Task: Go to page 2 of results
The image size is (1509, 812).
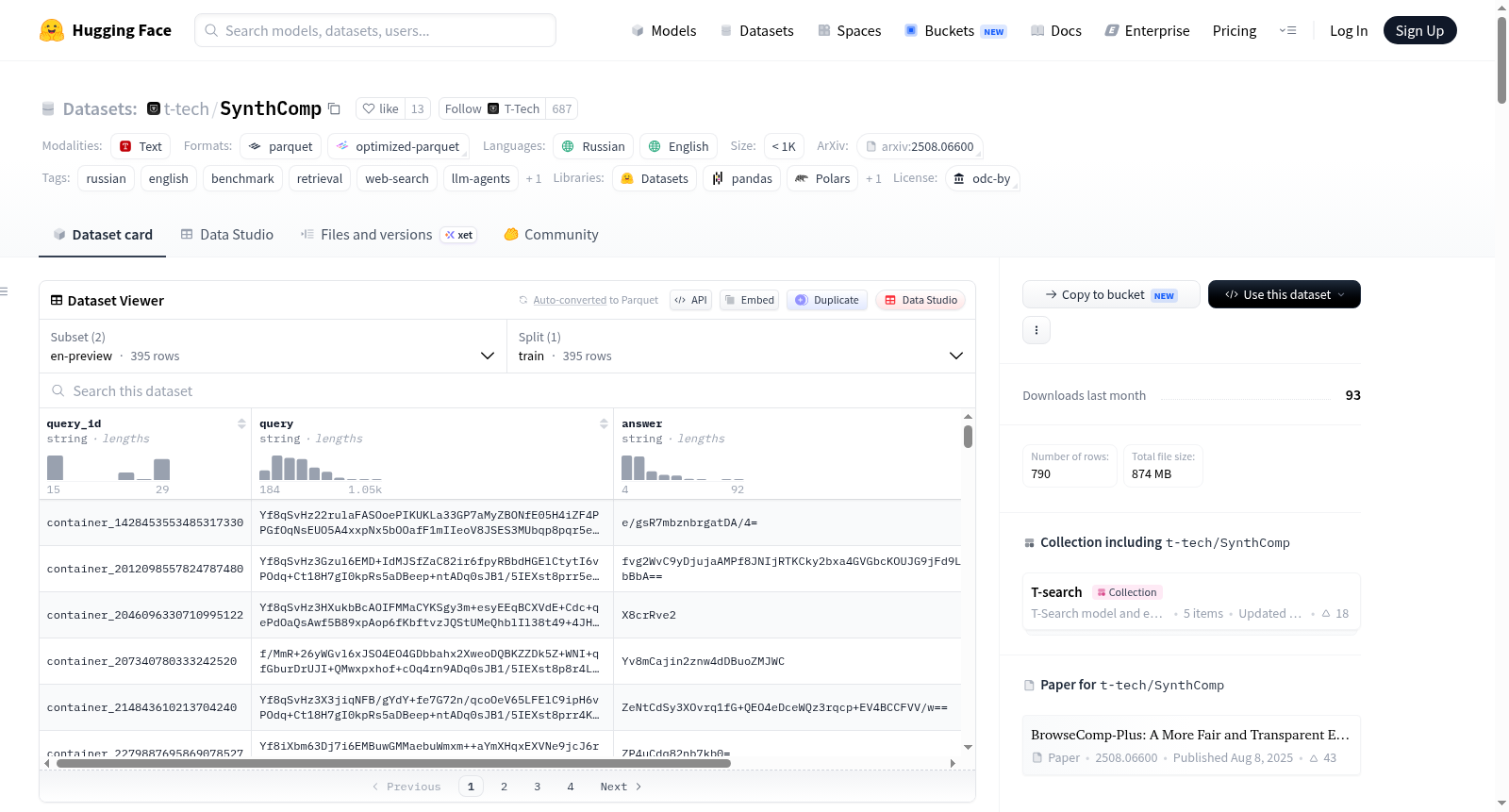Action: 504,787
